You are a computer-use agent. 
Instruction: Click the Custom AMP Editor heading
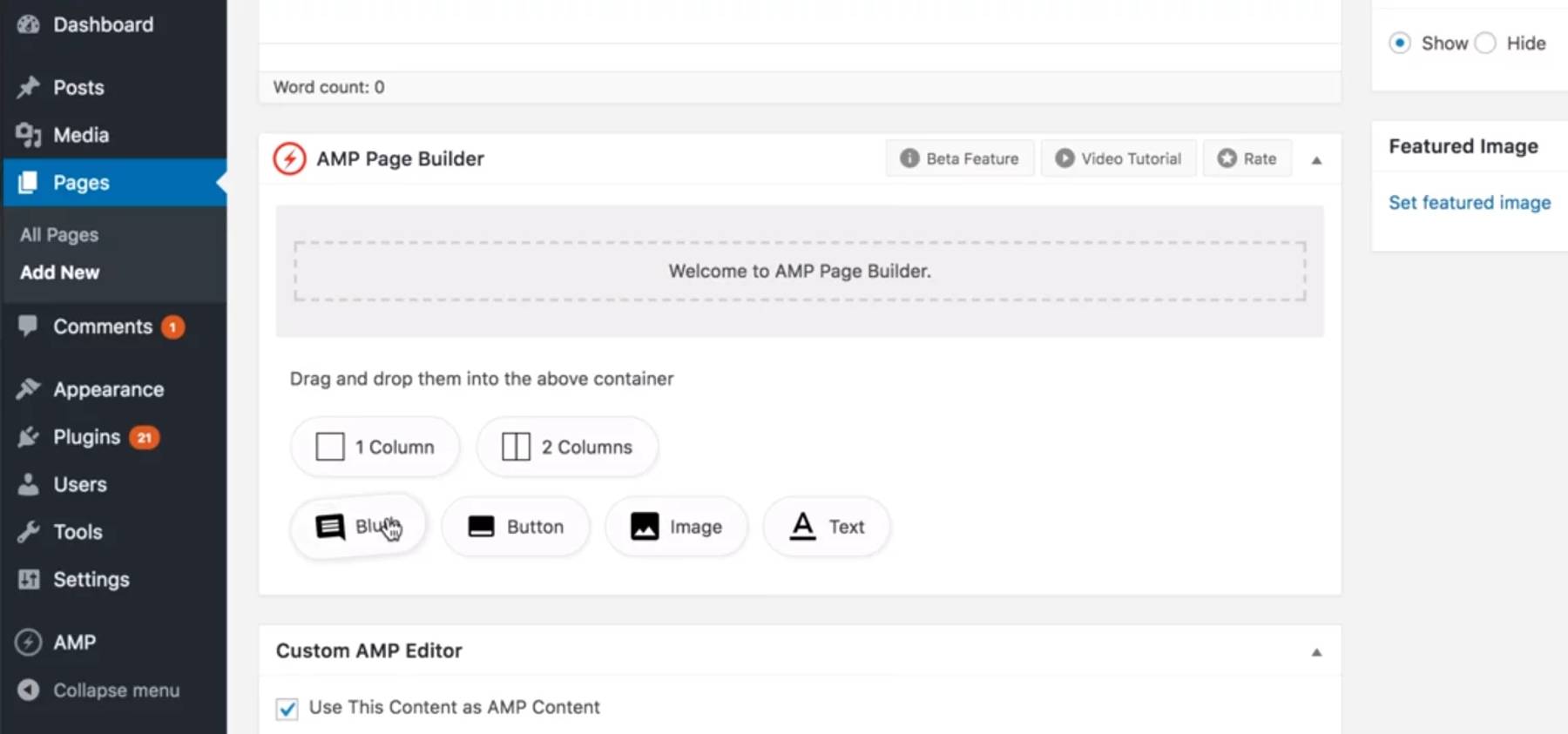pos(369,650)
